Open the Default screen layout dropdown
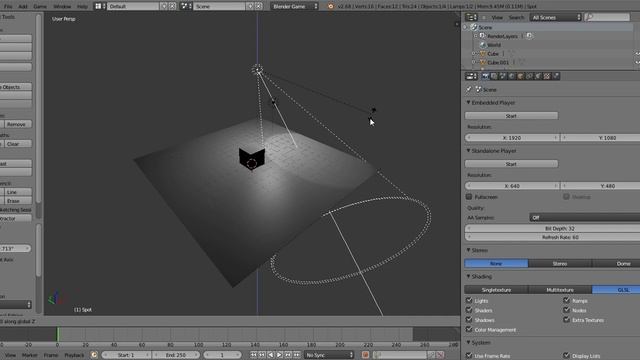Viewport: 640px width, 360px height. pyautogui.click(x=100, y=6)
